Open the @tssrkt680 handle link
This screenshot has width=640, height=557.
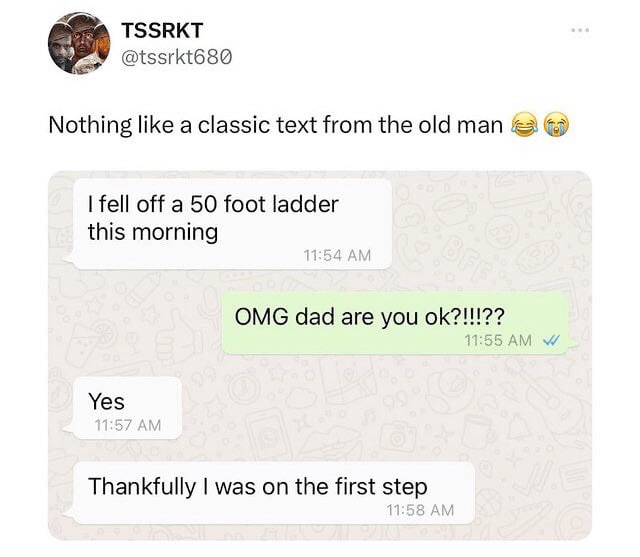tap(177, 57)
